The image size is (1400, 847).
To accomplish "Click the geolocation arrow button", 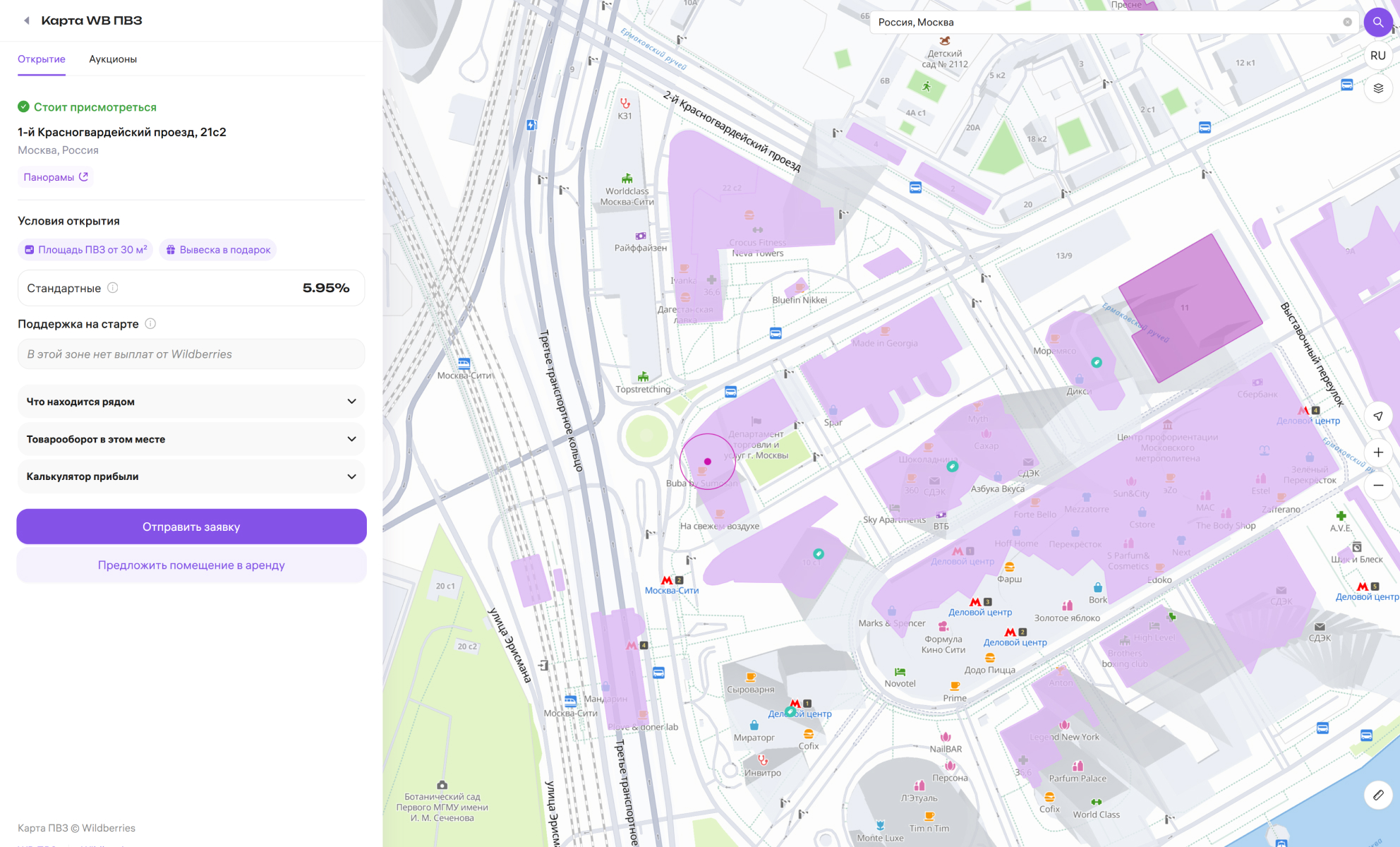I will [x=1377, y=416].
